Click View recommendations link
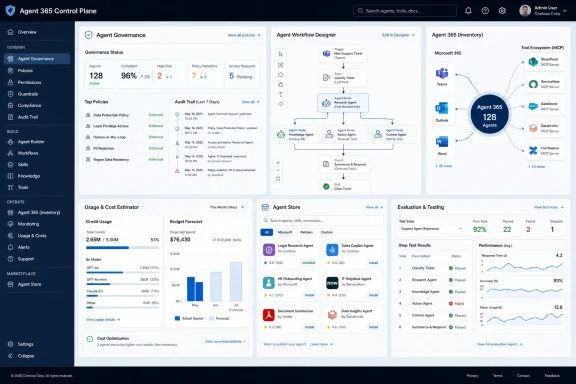Screen dimensions: 576x384 tap(225, 341)
